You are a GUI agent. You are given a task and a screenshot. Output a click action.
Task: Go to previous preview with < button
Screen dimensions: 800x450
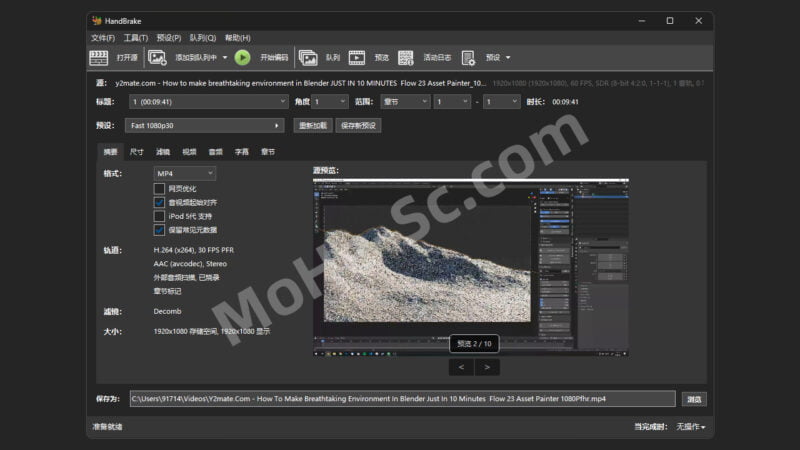tap(461, 367)
